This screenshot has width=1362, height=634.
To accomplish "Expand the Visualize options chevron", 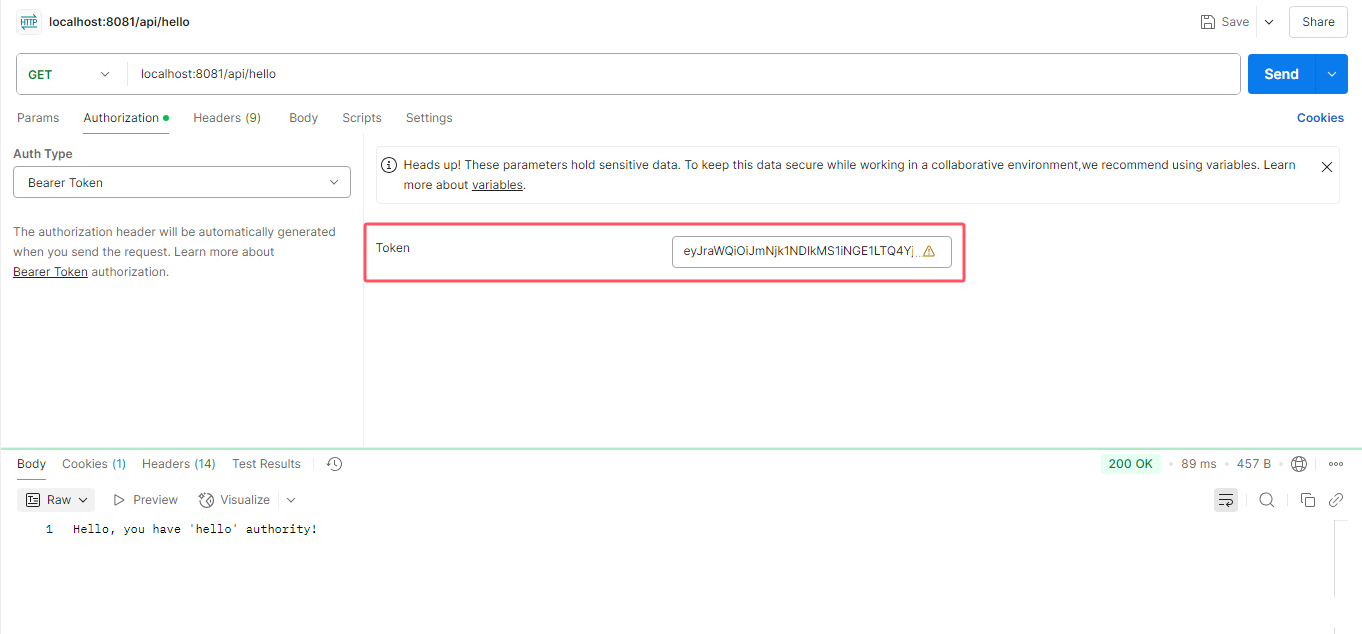I will [x=291, y=500].
